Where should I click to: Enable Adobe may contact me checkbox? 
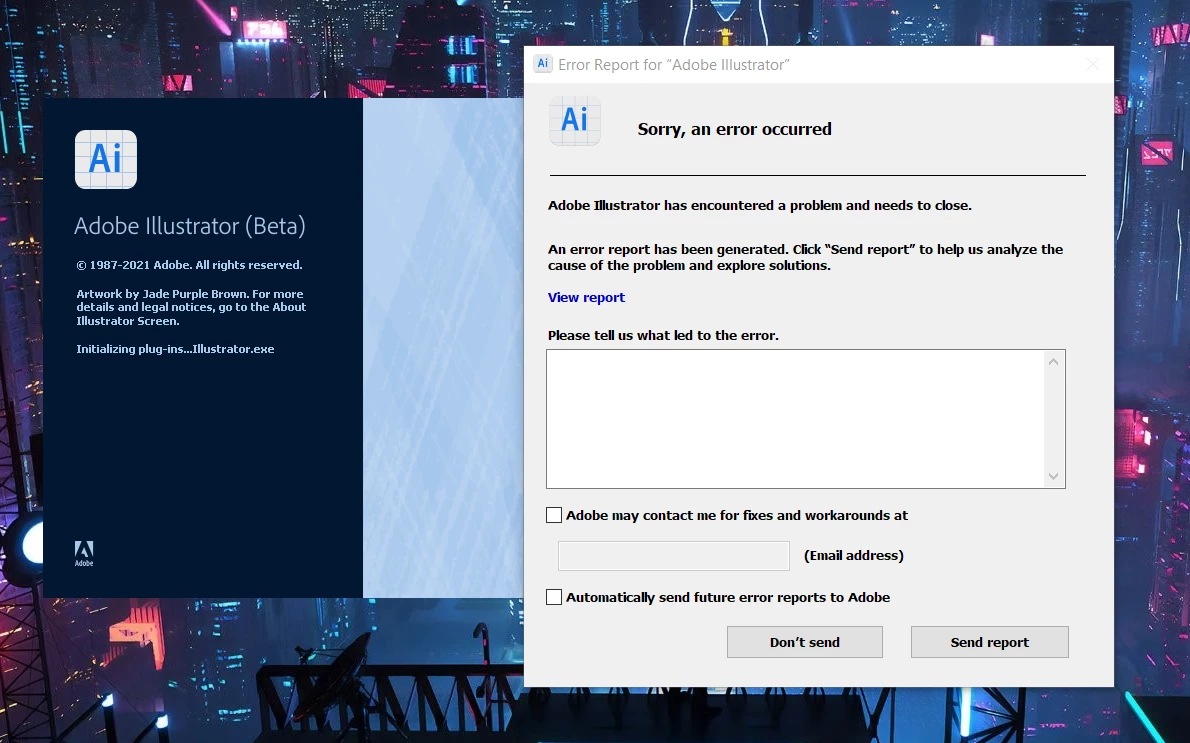click(x=554, y=515)
